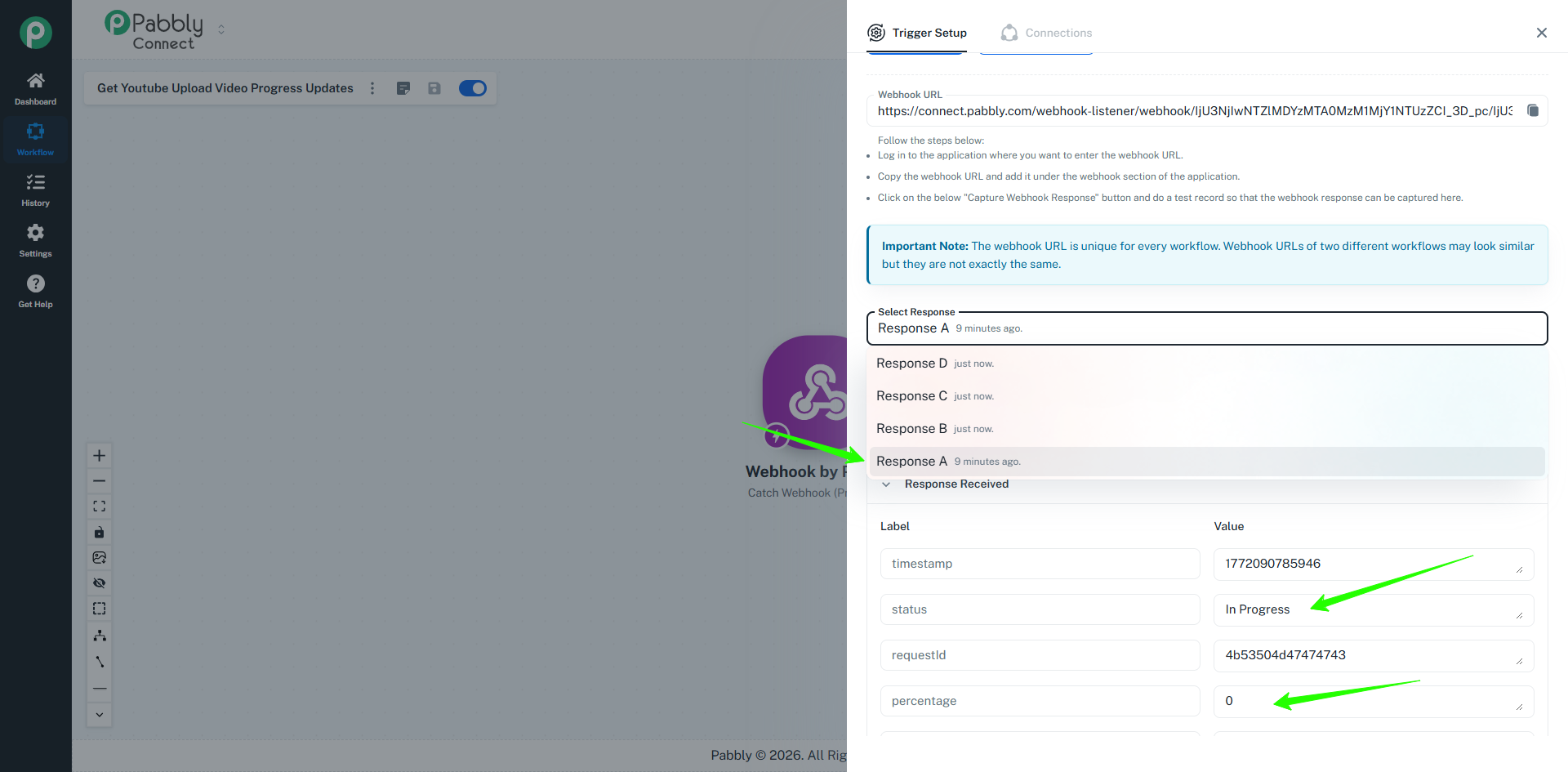Toggle the workflow enable switch off
The height and width of the screenshot is (772, 1568).
[x=472, y=88]
